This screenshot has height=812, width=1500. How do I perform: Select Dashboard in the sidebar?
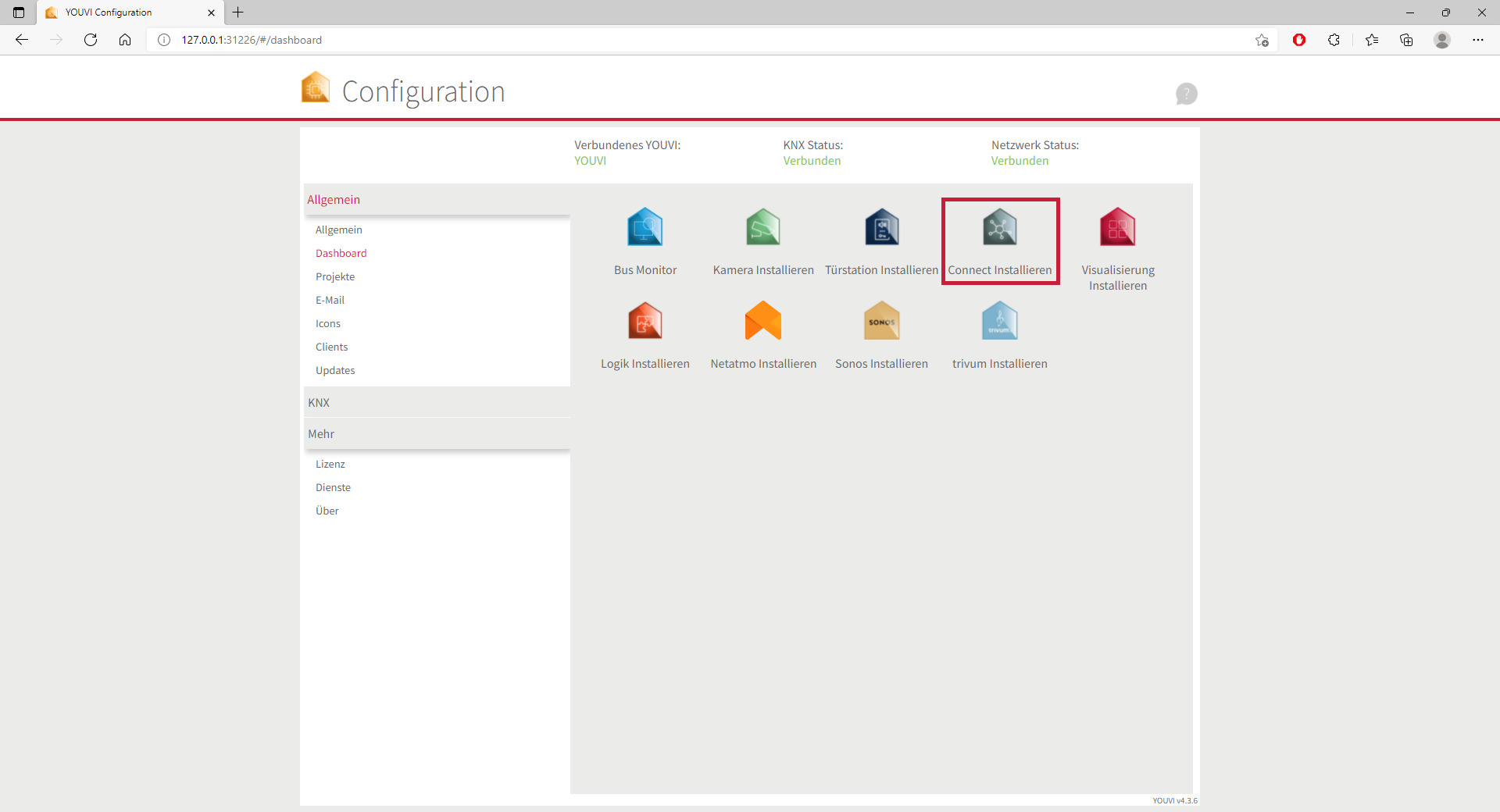click(341, 253)
